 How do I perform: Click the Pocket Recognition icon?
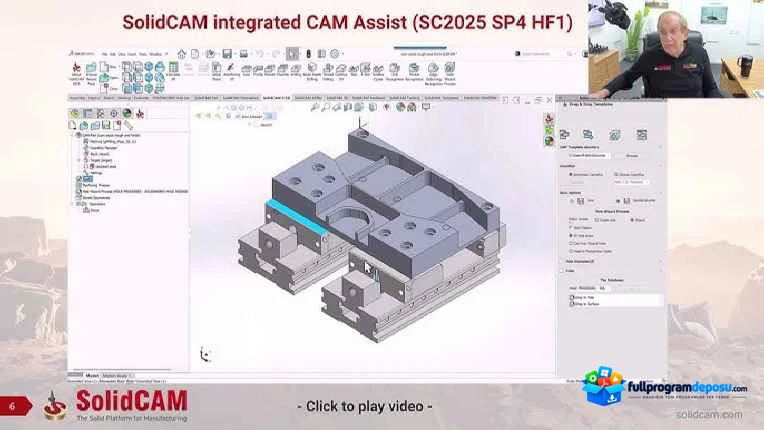point(414,68)
